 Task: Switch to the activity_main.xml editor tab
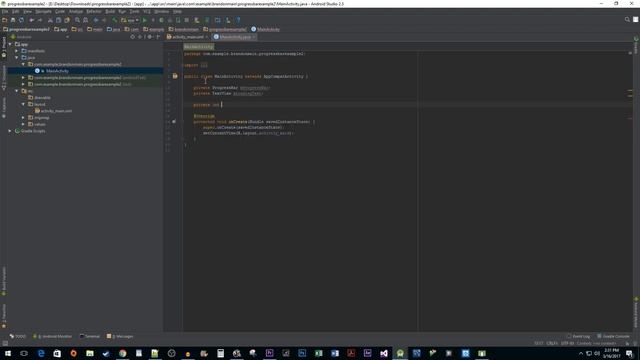pyautogui.click(x=188, y=37)
